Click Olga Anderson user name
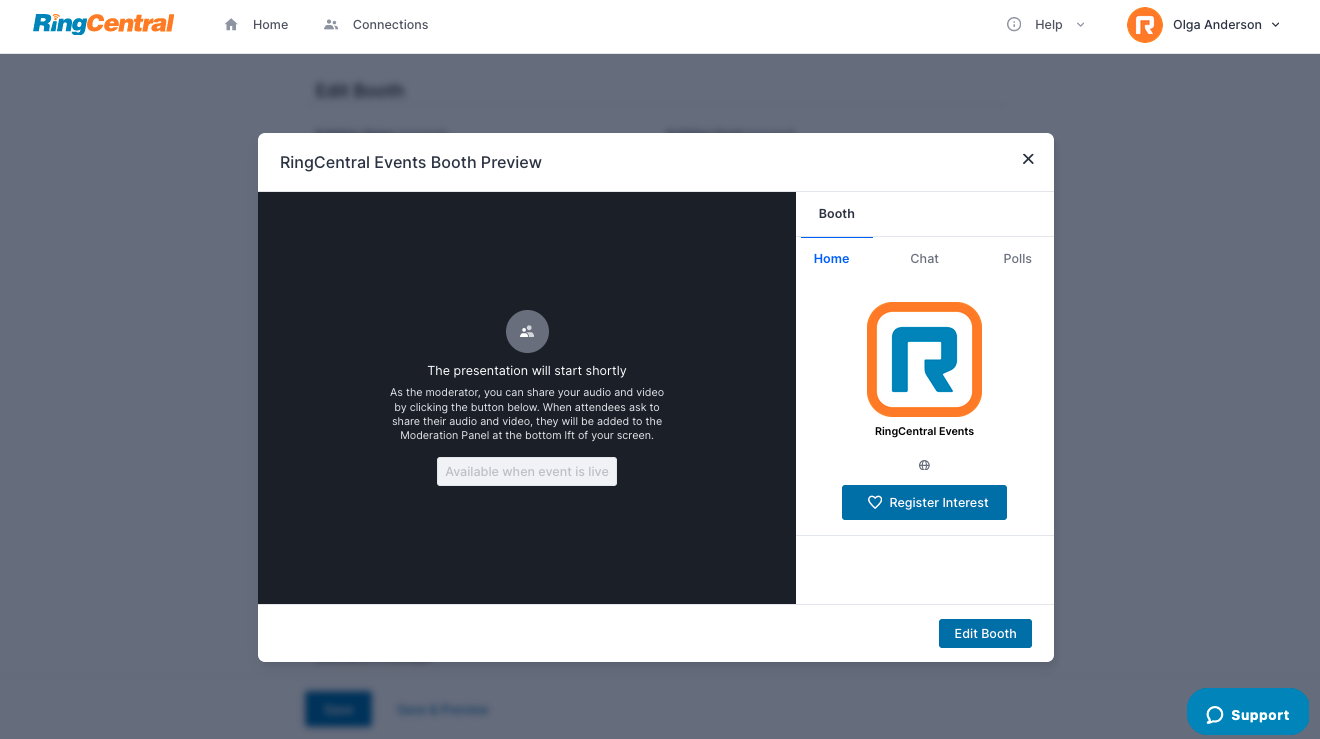The width and height of the screenshot is (1320, 739). pos(1217,25)
